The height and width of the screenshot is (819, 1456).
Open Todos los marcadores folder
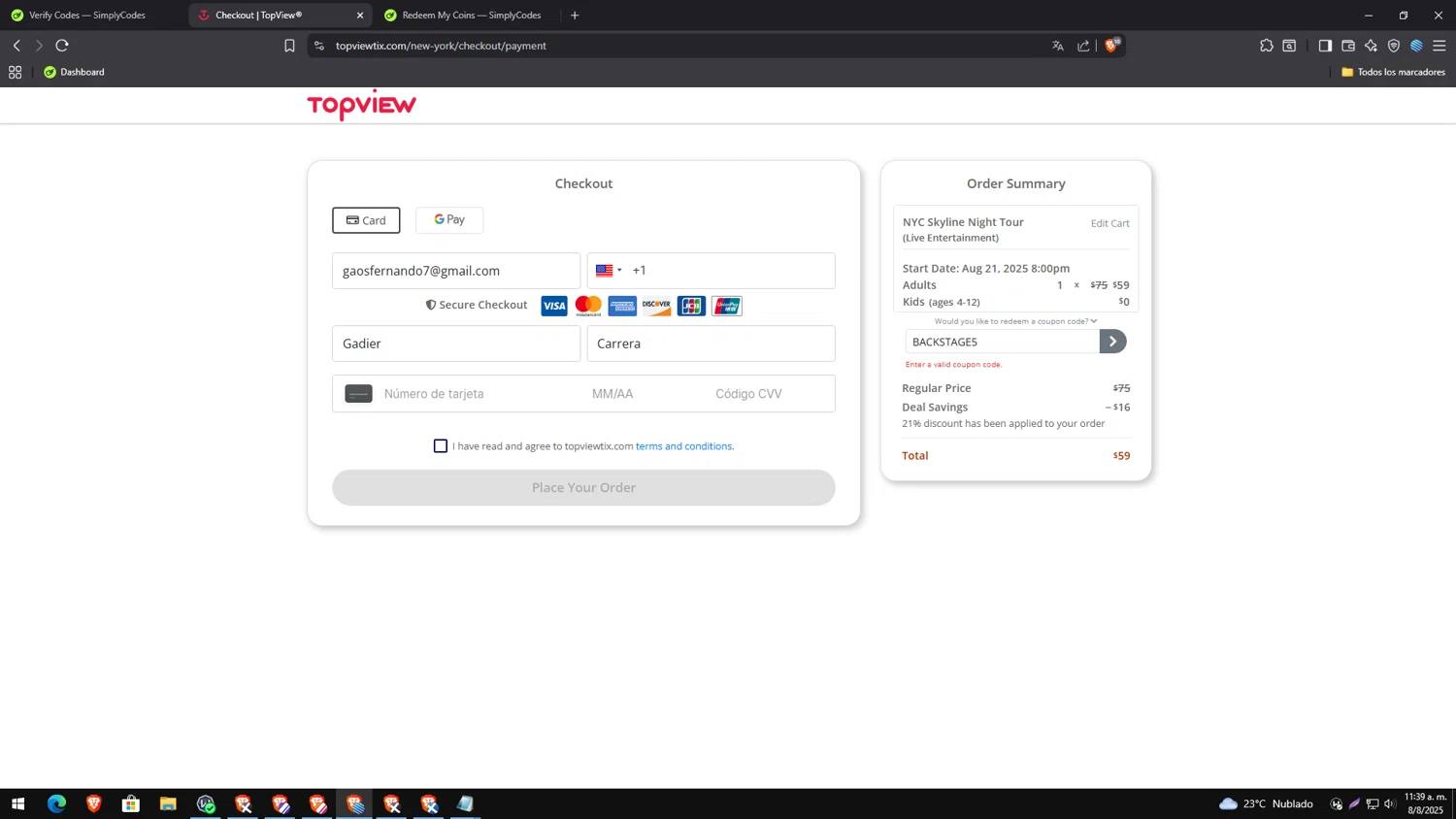tap(1393, 72)
